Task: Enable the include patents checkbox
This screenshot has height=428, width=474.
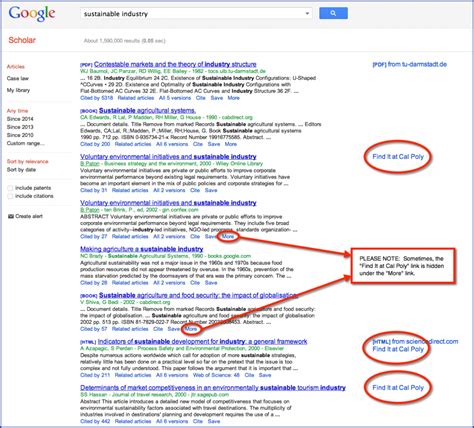Action: pyautogui.click(x=10, y=188)
